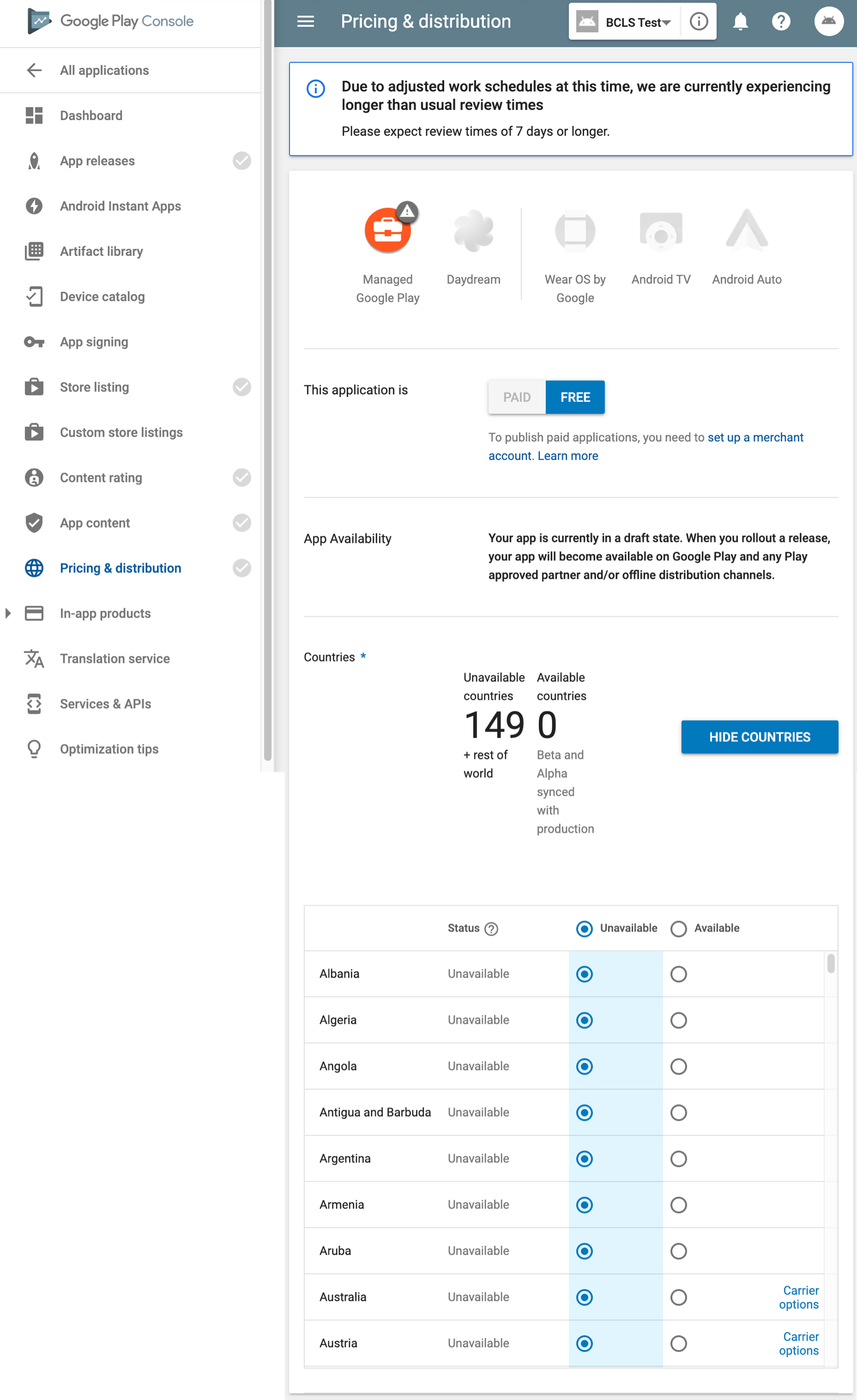The image size is (857, 1400).
Task: Open App releases section
Action: point(98,161)
